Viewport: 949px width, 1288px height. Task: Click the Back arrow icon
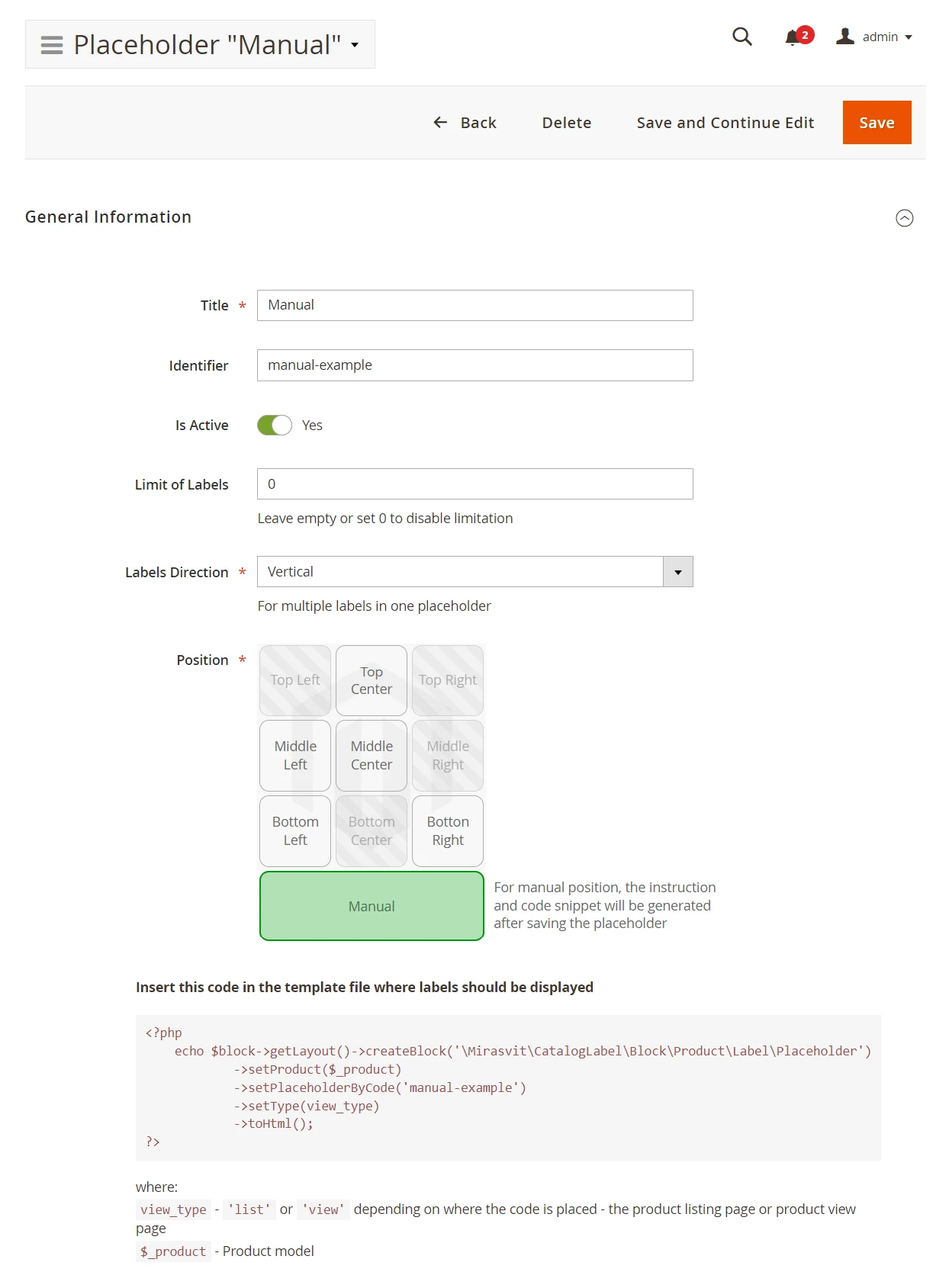(x=440, y=123)
